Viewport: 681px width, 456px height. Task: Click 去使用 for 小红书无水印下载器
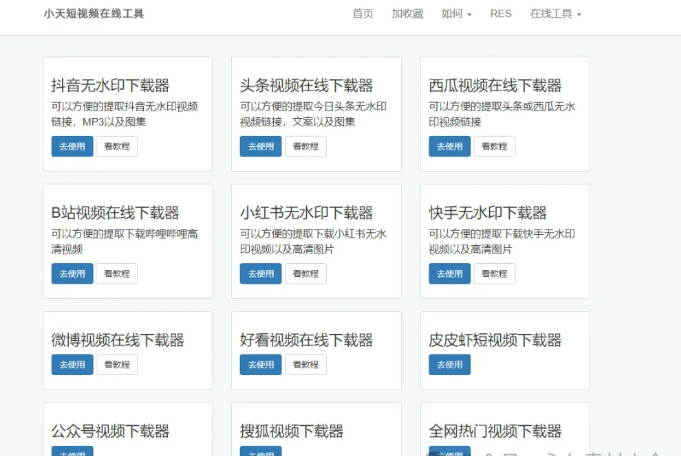tap(261, 274)
